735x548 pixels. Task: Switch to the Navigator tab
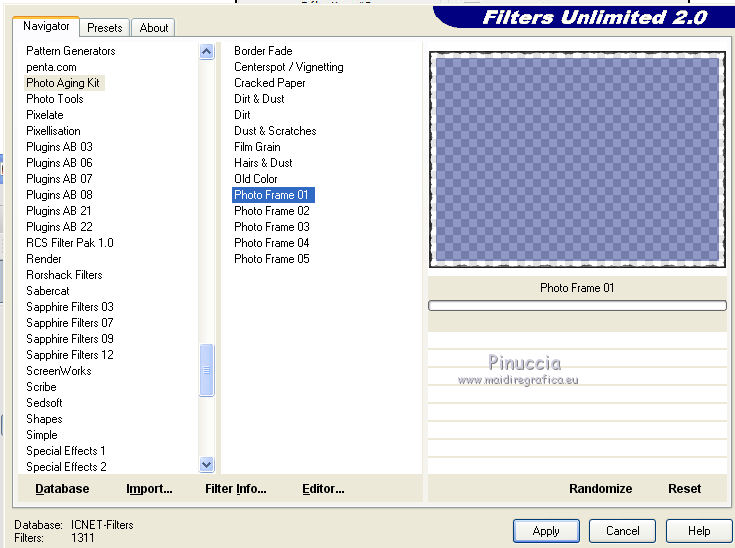46,26
